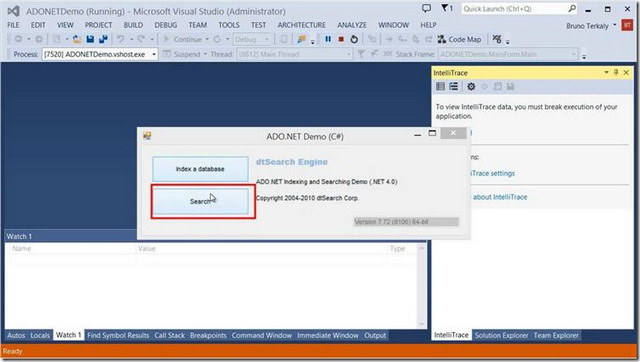Switch to IntelliTrace Calls view icon

[x=453, y=87]
